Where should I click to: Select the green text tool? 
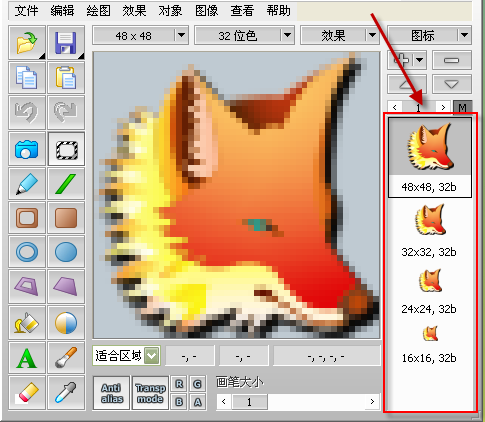(27, 358)
